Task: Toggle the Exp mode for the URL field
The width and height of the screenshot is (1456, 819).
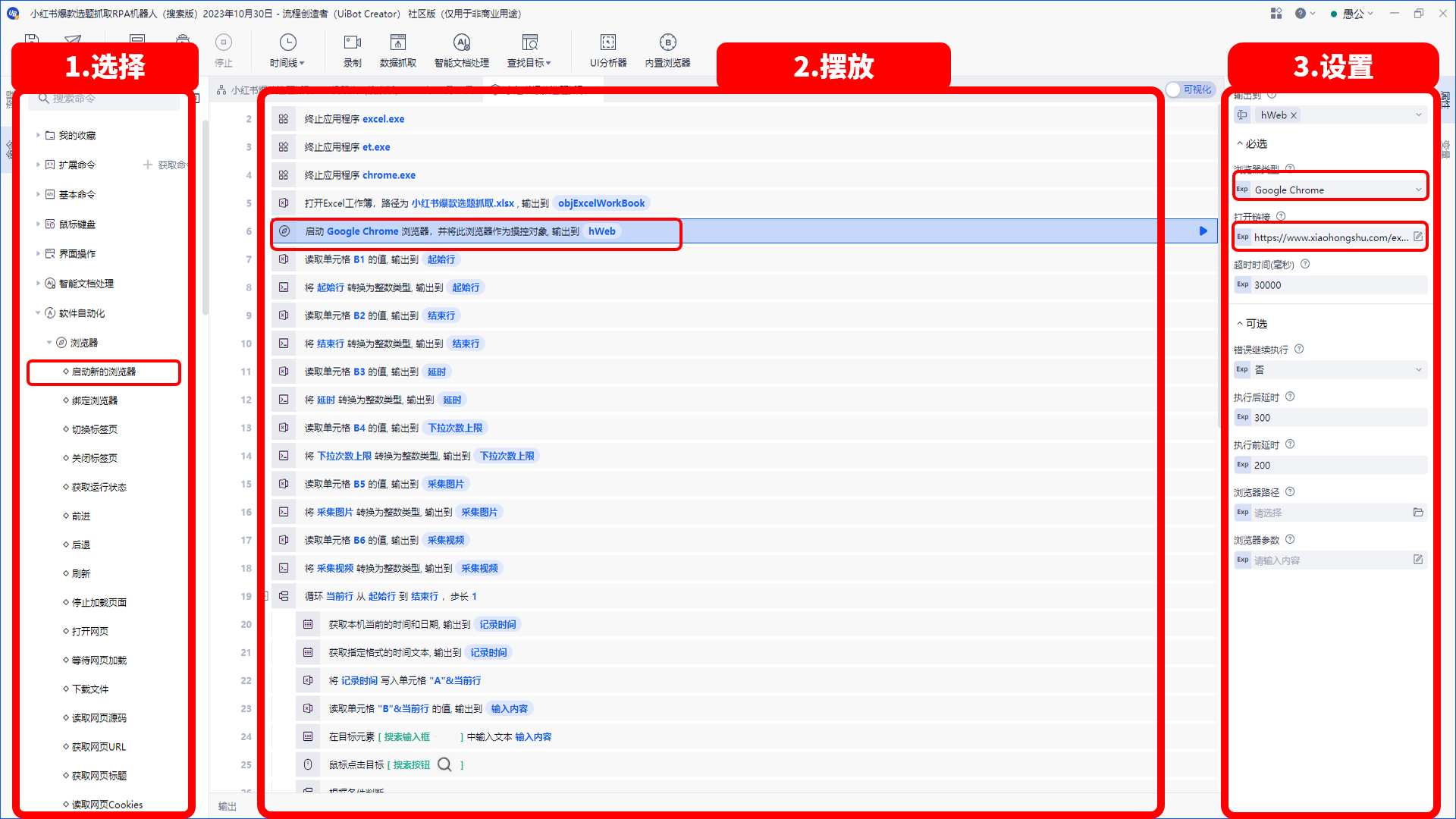Action: point(1242,237)
